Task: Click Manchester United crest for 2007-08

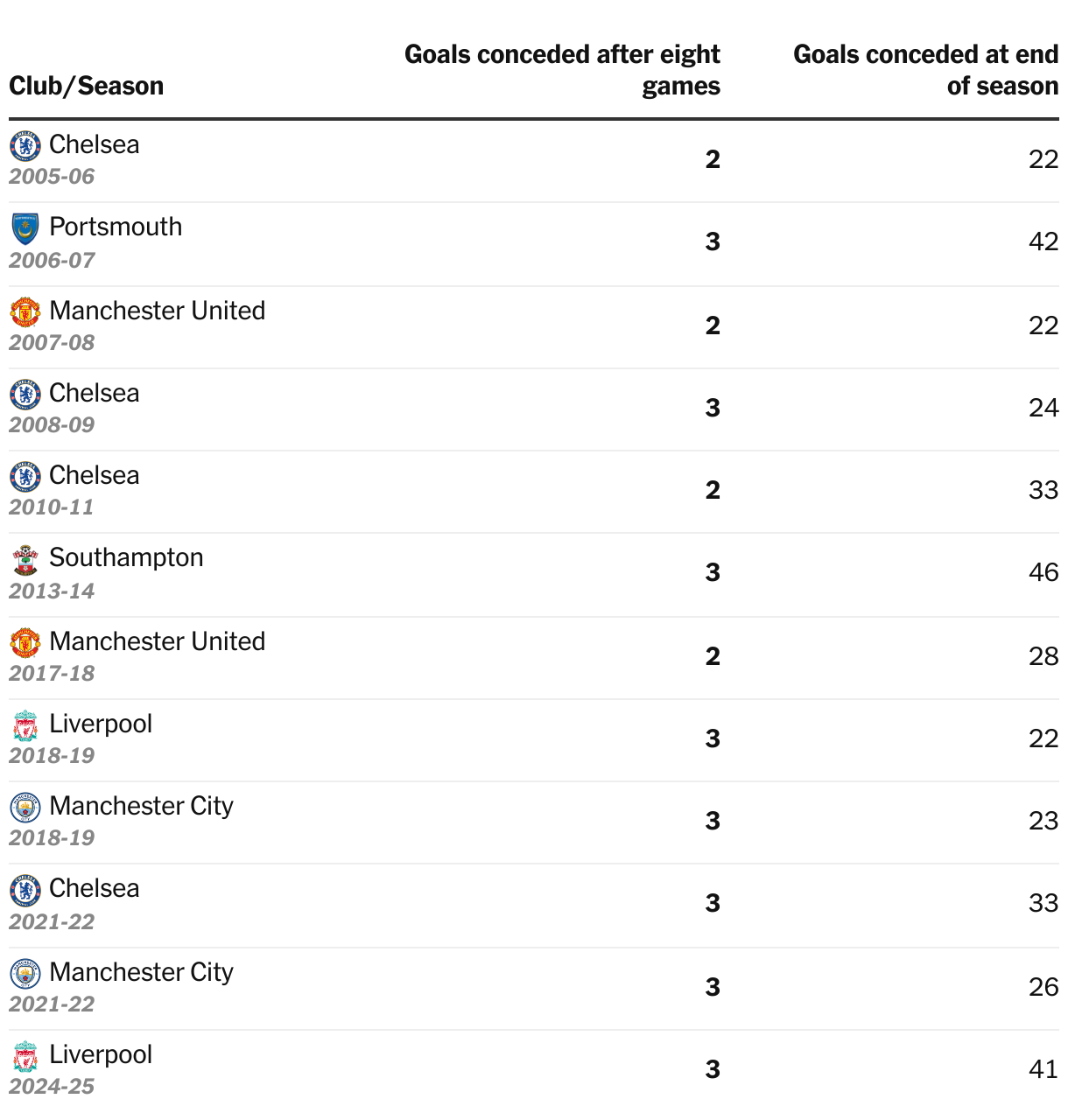Action: [25, 311]
